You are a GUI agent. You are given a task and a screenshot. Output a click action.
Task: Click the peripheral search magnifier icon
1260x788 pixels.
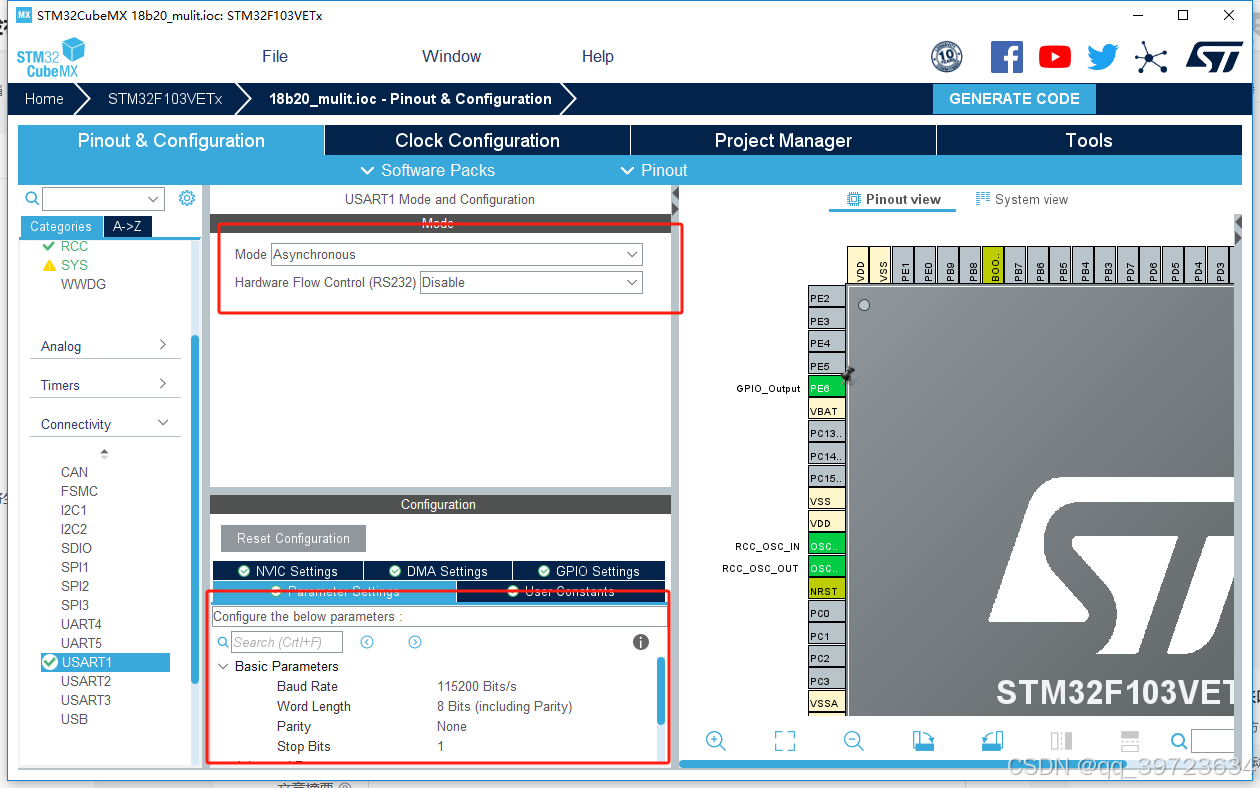[32, 199]
